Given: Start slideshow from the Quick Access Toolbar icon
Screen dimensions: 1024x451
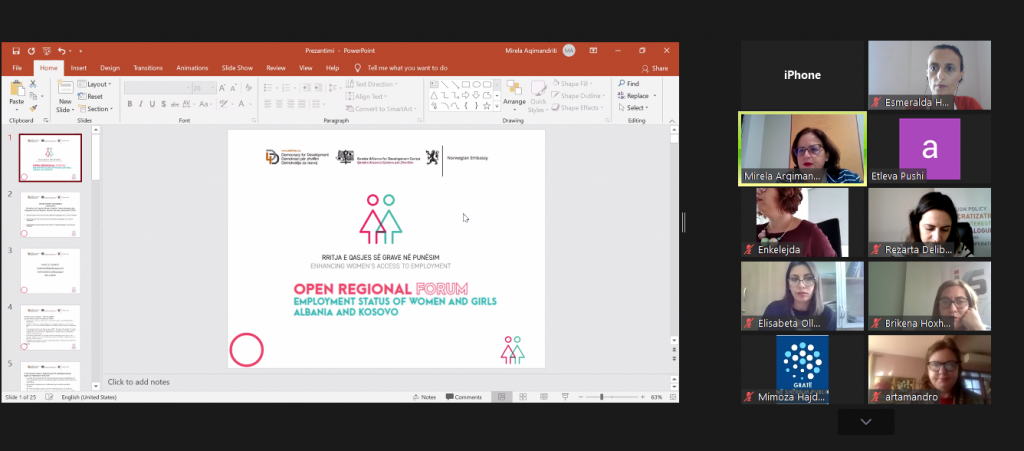Looking at the screenshot, I should [46, 51].
